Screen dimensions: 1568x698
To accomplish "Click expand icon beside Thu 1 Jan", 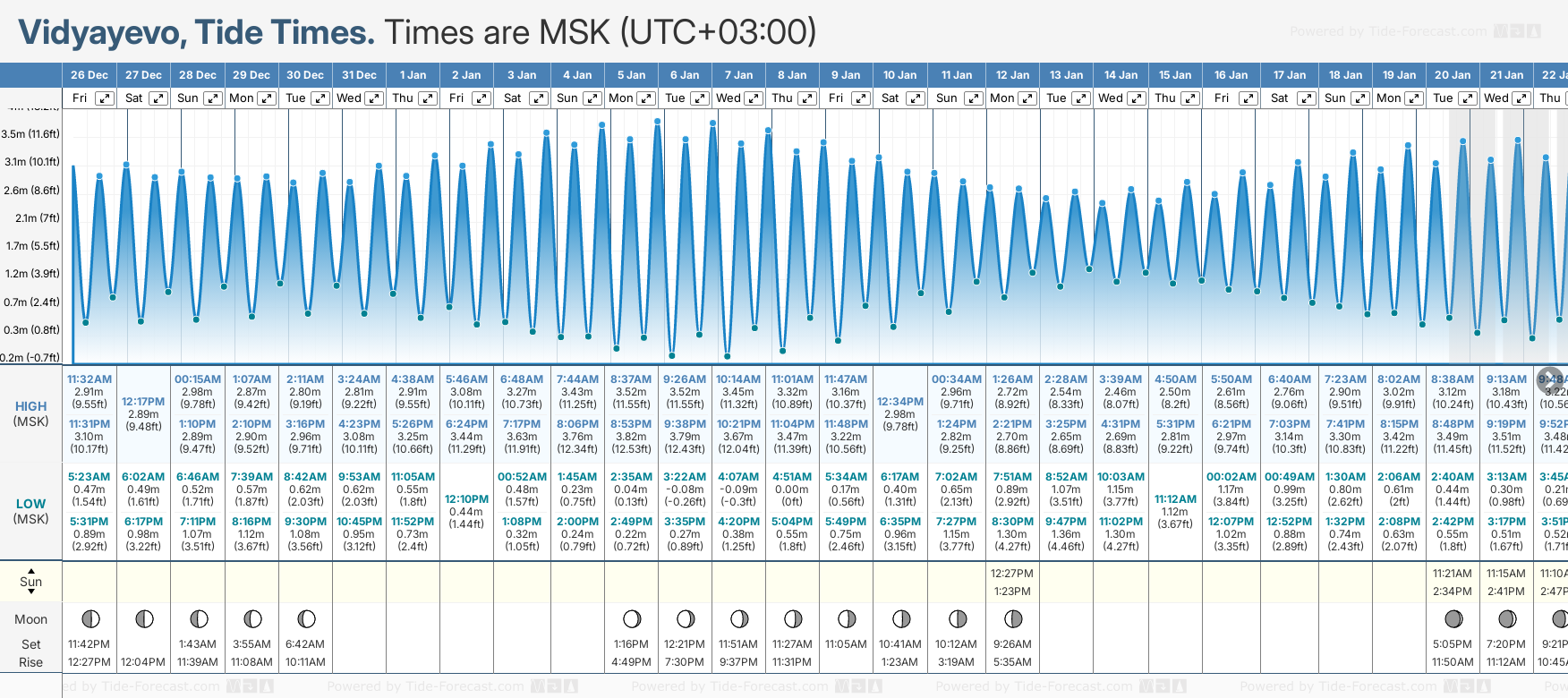I will click(x=428, y=98).
